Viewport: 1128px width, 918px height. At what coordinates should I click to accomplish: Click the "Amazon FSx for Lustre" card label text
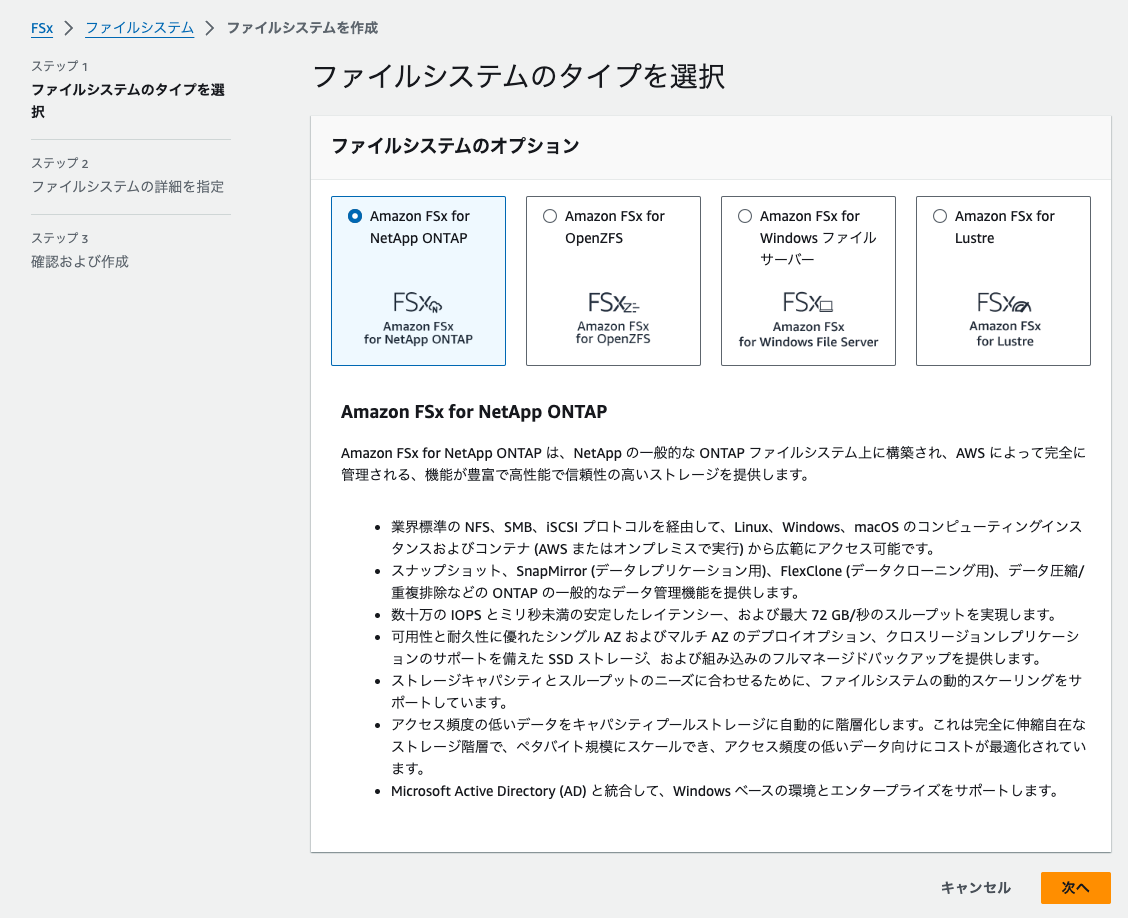tap(1004, 227)
